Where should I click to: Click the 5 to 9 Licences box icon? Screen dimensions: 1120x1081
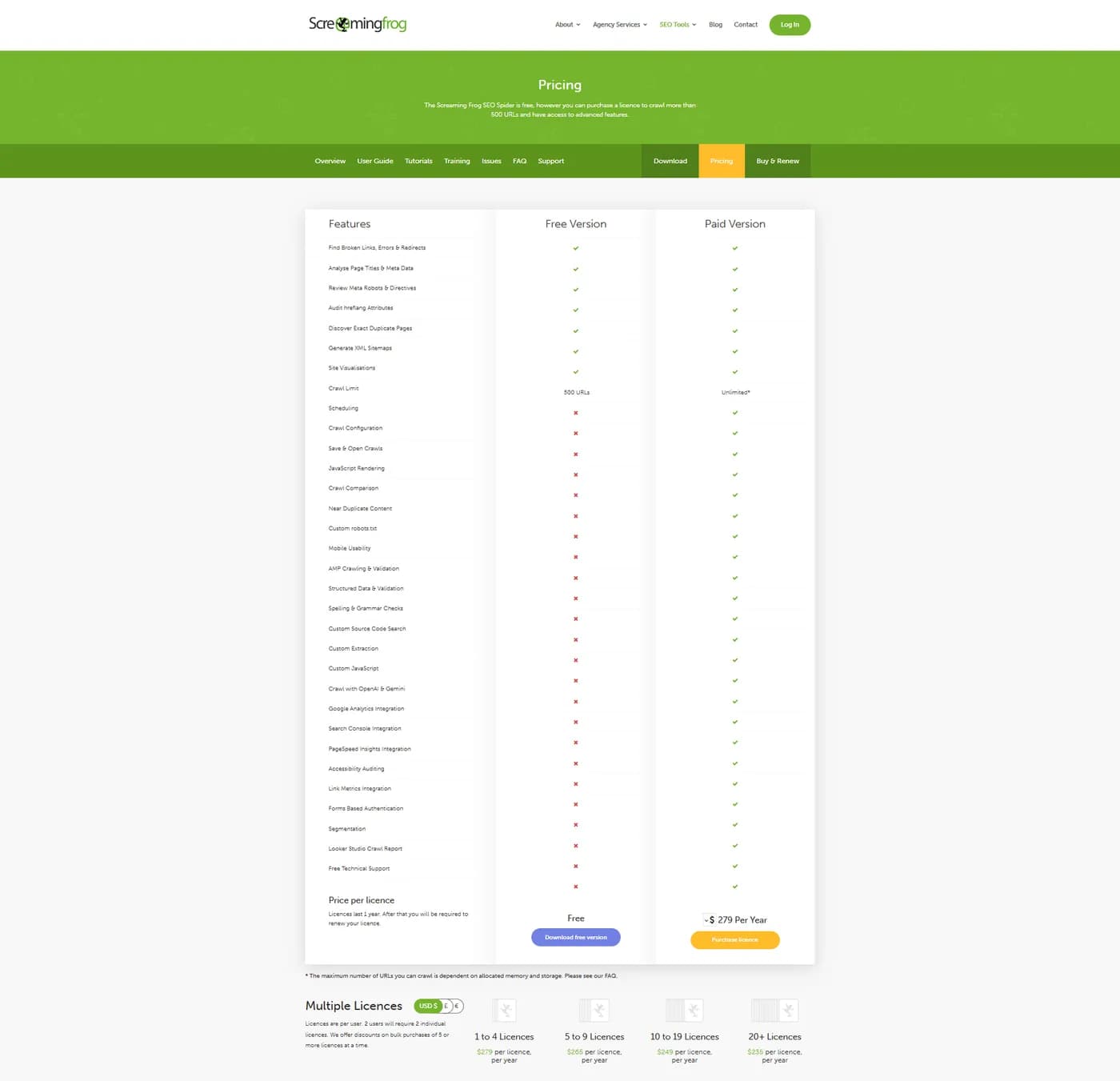point(594,1010)
